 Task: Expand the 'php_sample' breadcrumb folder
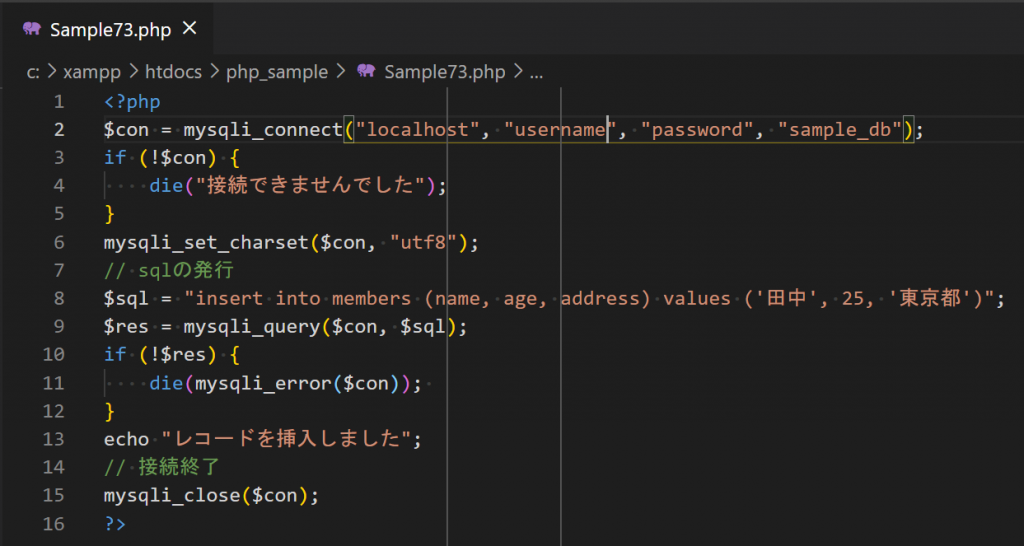276,72
